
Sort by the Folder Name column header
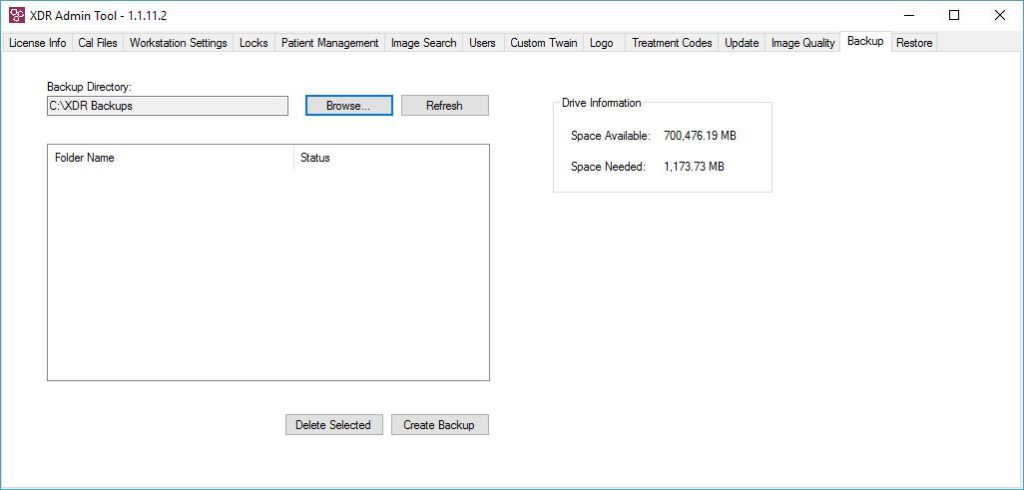170,158
